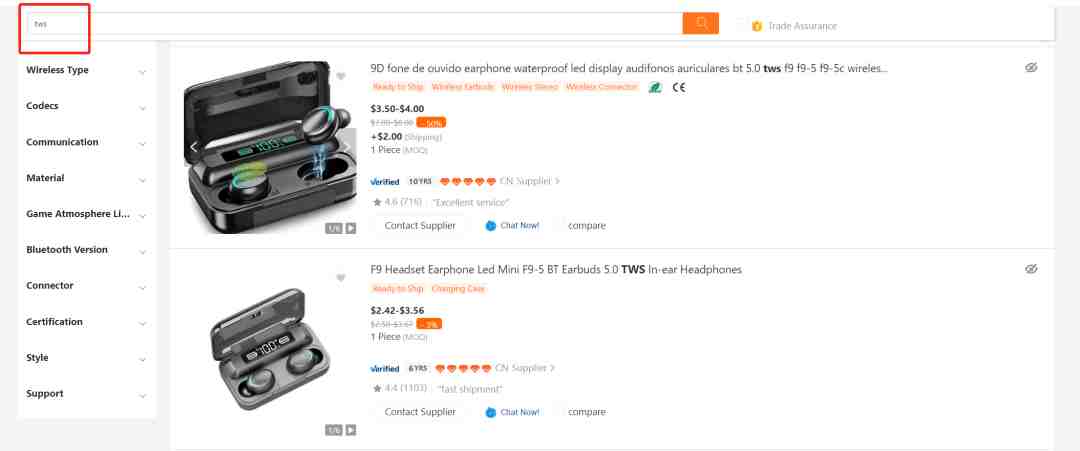This screenshot has height=451, width=1080.
Task: Expand the Certification filter
Action: [x=87, y=322]
